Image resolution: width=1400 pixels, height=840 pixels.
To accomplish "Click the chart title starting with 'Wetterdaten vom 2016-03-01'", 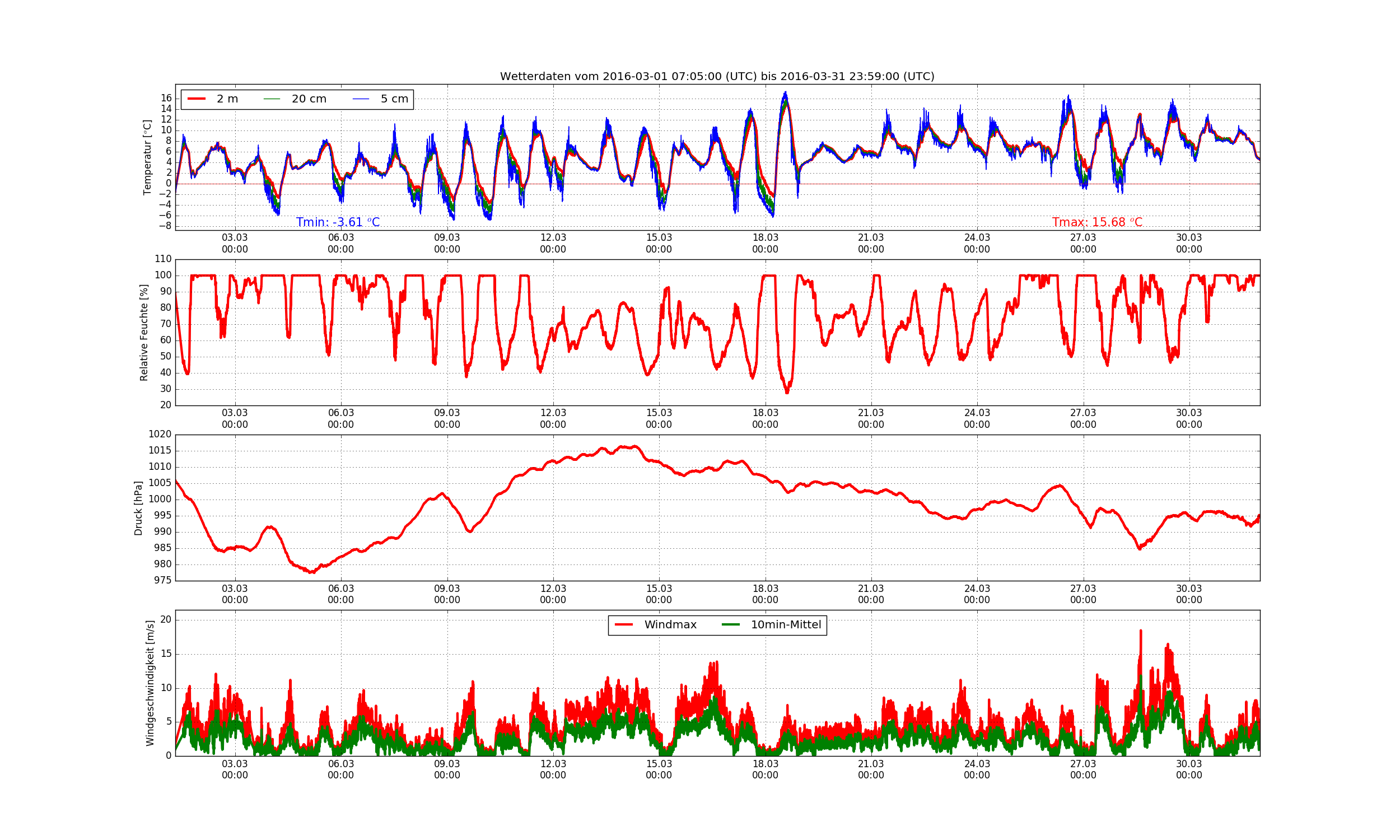I will click(x=717, y=76).
